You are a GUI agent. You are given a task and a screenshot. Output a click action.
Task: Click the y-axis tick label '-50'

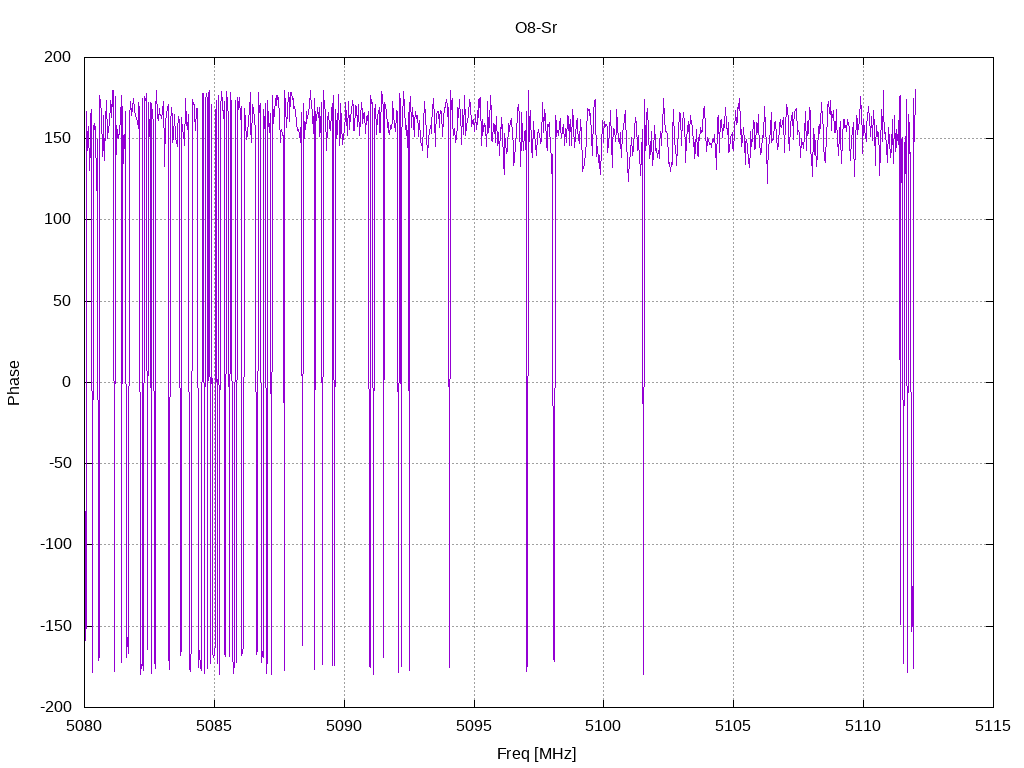point(59,464)
